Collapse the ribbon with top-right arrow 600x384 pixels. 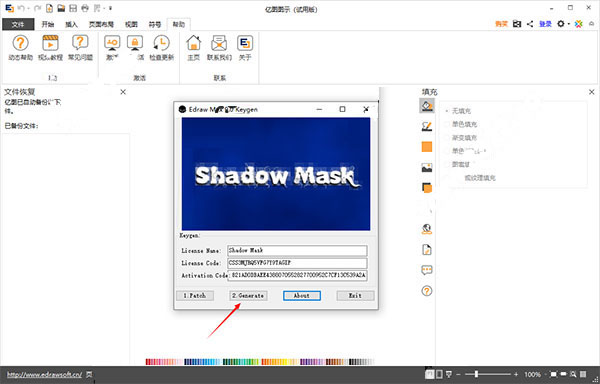[592, 24]
